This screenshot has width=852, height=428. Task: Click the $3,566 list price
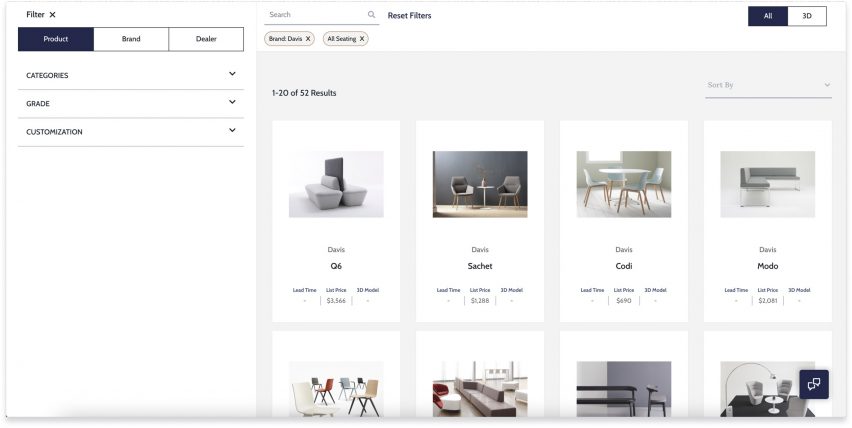click(336, 300)
